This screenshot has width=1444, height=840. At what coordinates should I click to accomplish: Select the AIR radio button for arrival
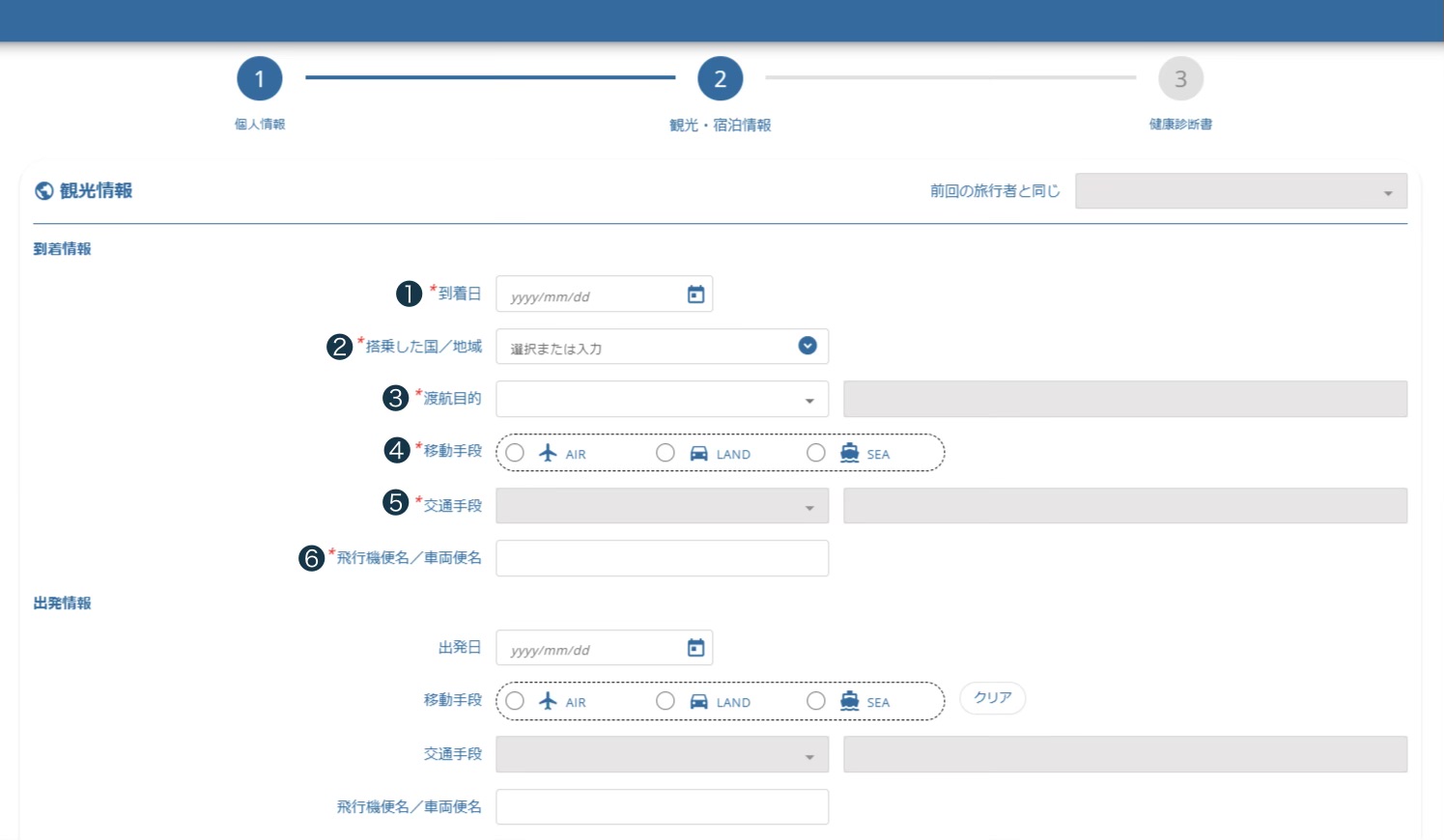click(515, 453)
